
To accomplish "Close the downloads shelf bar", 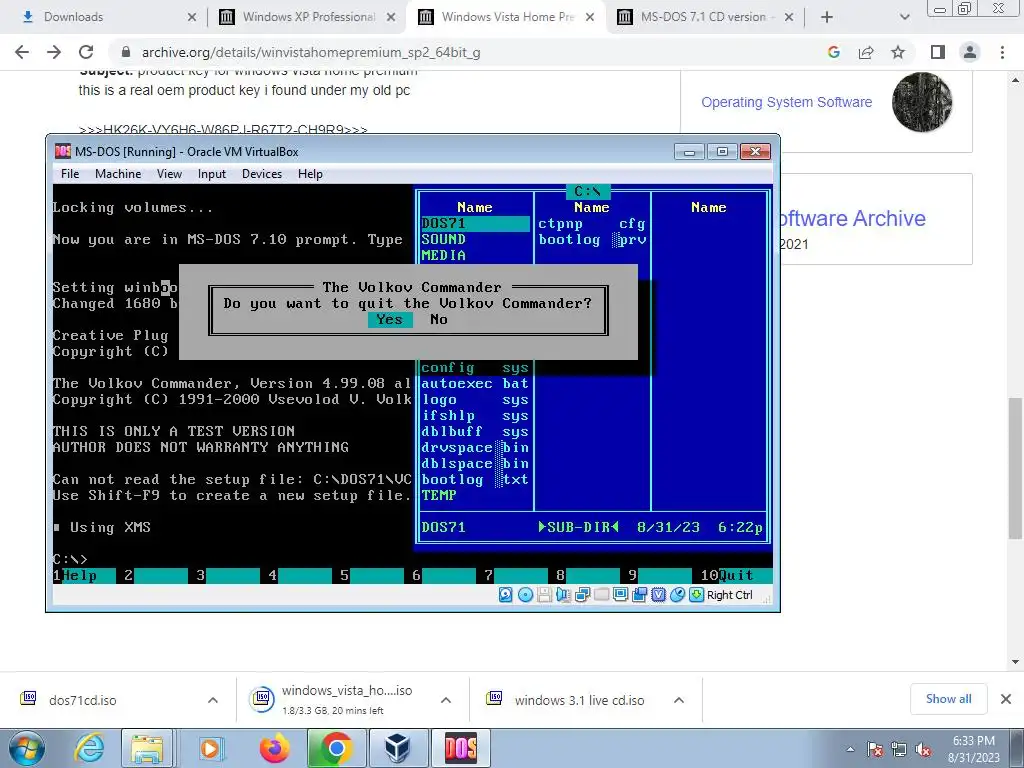I will click(x=1006, y=699).
